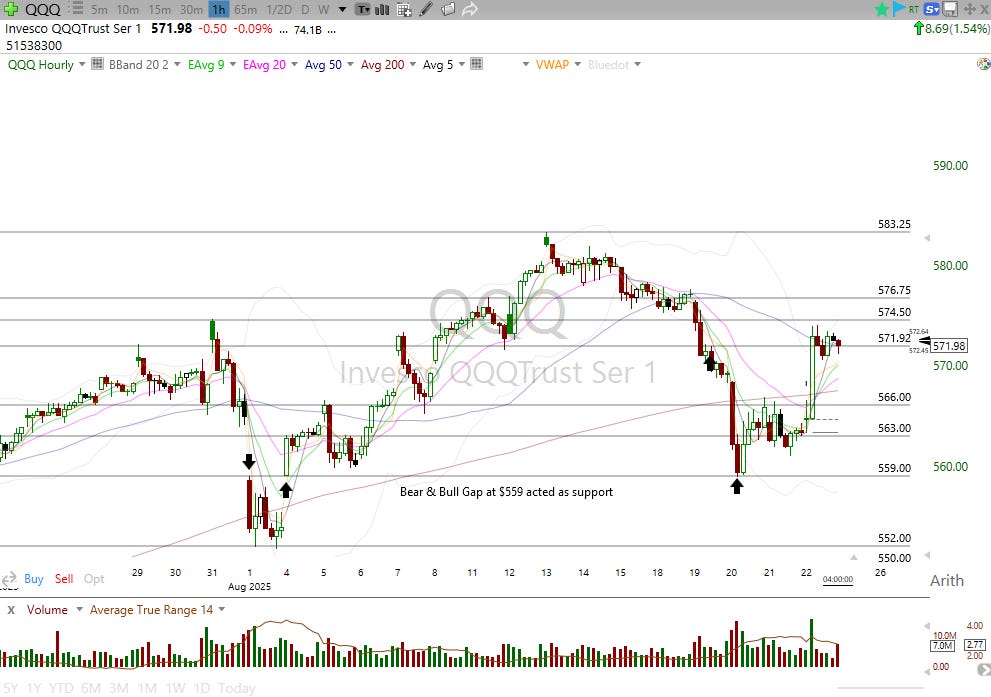Click the 571.98 current price label on axis

tap(949, 346)
